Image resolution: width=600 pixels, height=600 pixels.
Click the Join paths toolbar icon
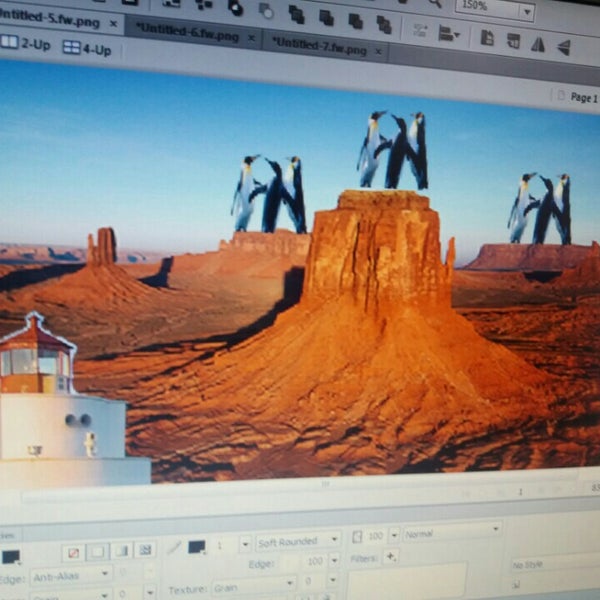click(235, 8)
